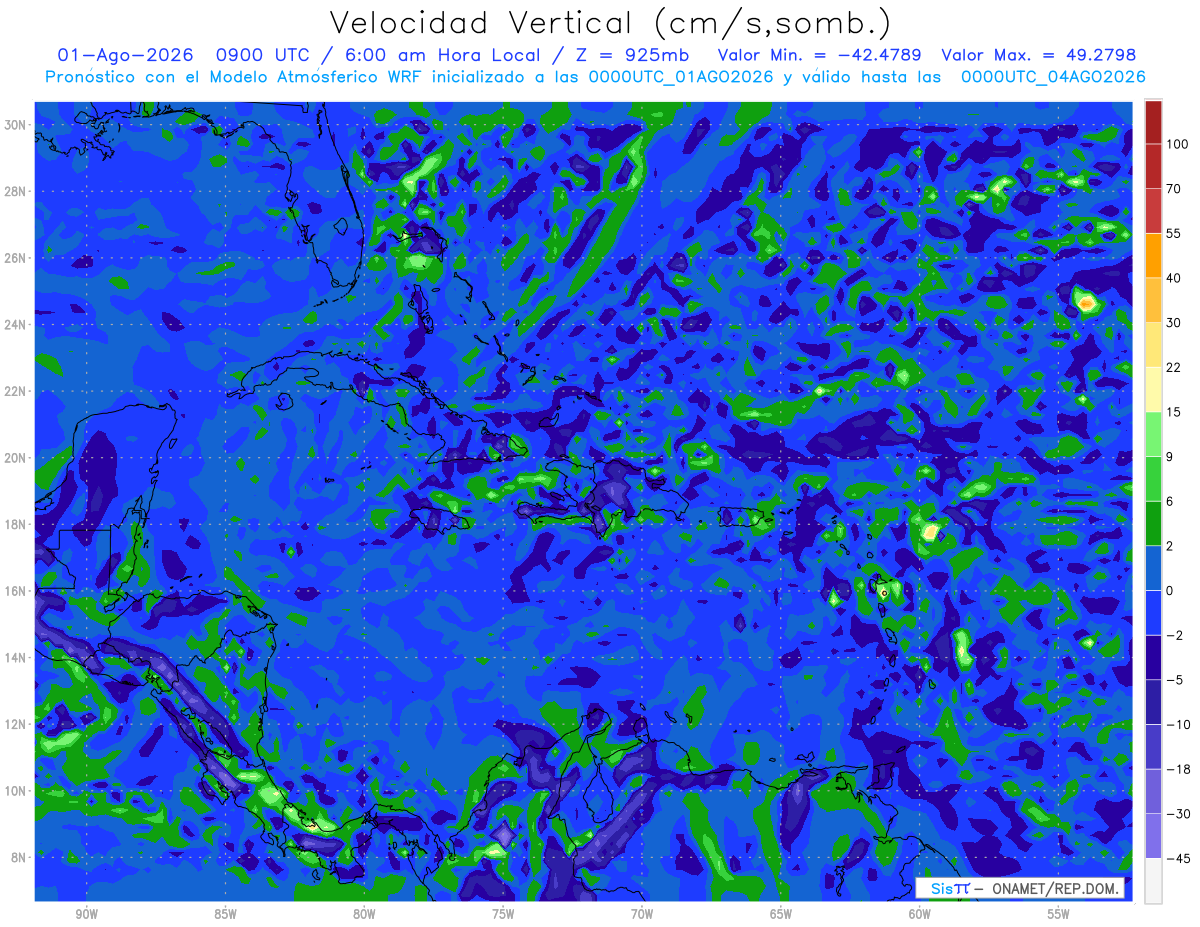Screen dimensions: 1200x927
Task: Click the colorbar value "-10"
Action: (x=1177, y=725)
